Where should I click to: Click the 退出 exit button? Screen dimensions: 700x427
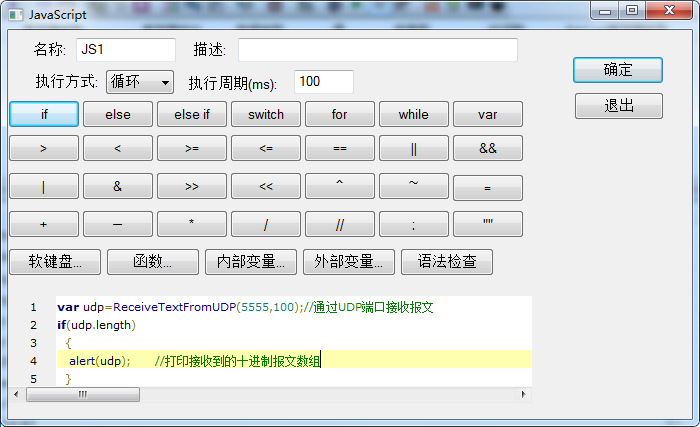[619, 106]
